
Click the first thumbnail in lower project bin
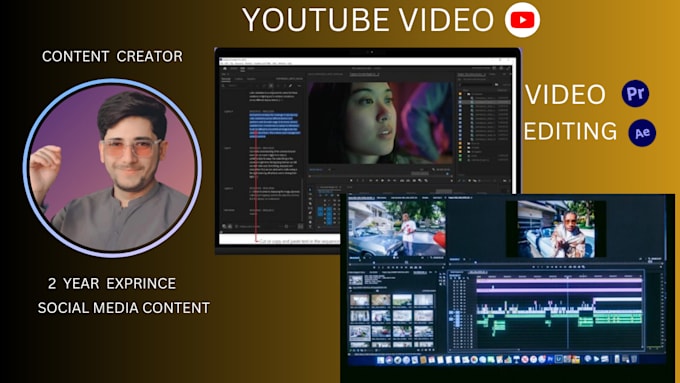coord(360,300)
